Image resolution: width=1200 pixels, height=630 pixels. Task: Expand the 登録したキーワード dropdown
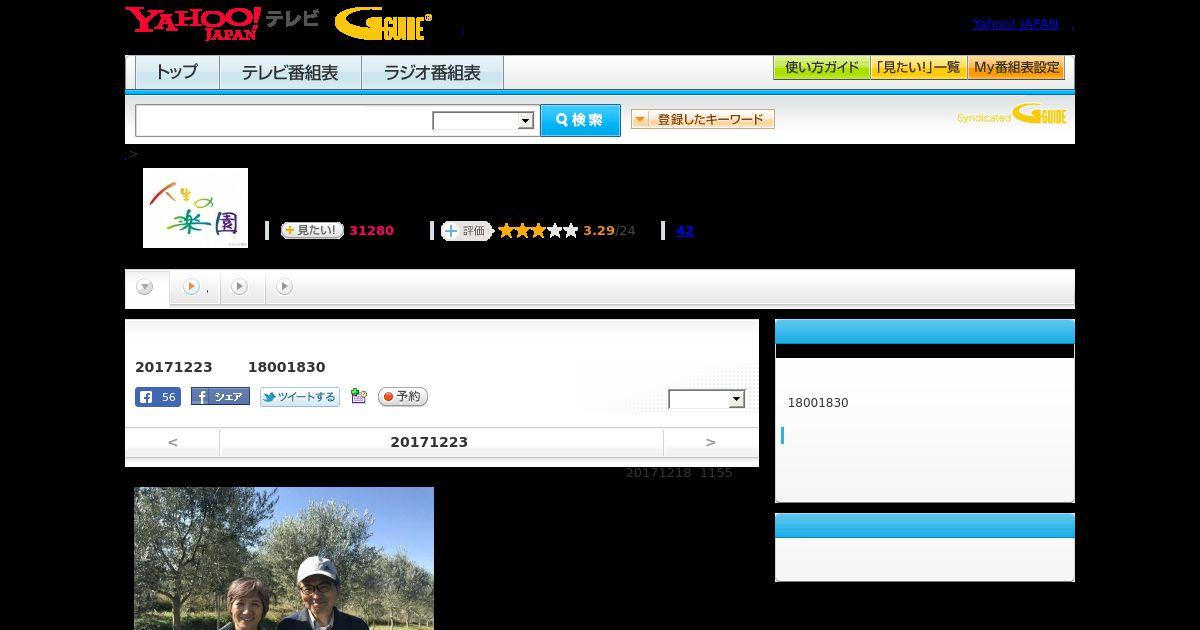tap(703, 119)
